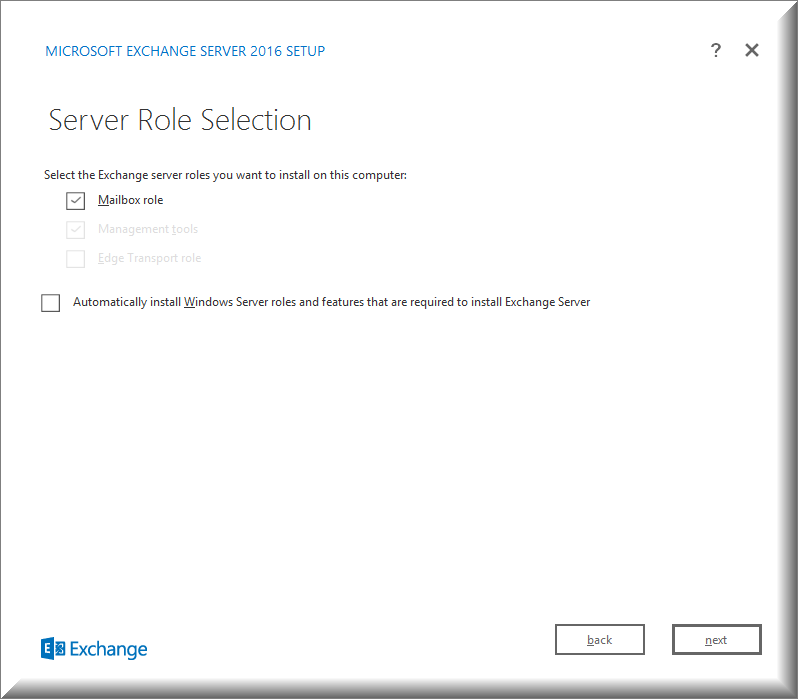This screenshot has width=798, height=699.
Task: Click the Management tools checkbox
Action: 75,230
